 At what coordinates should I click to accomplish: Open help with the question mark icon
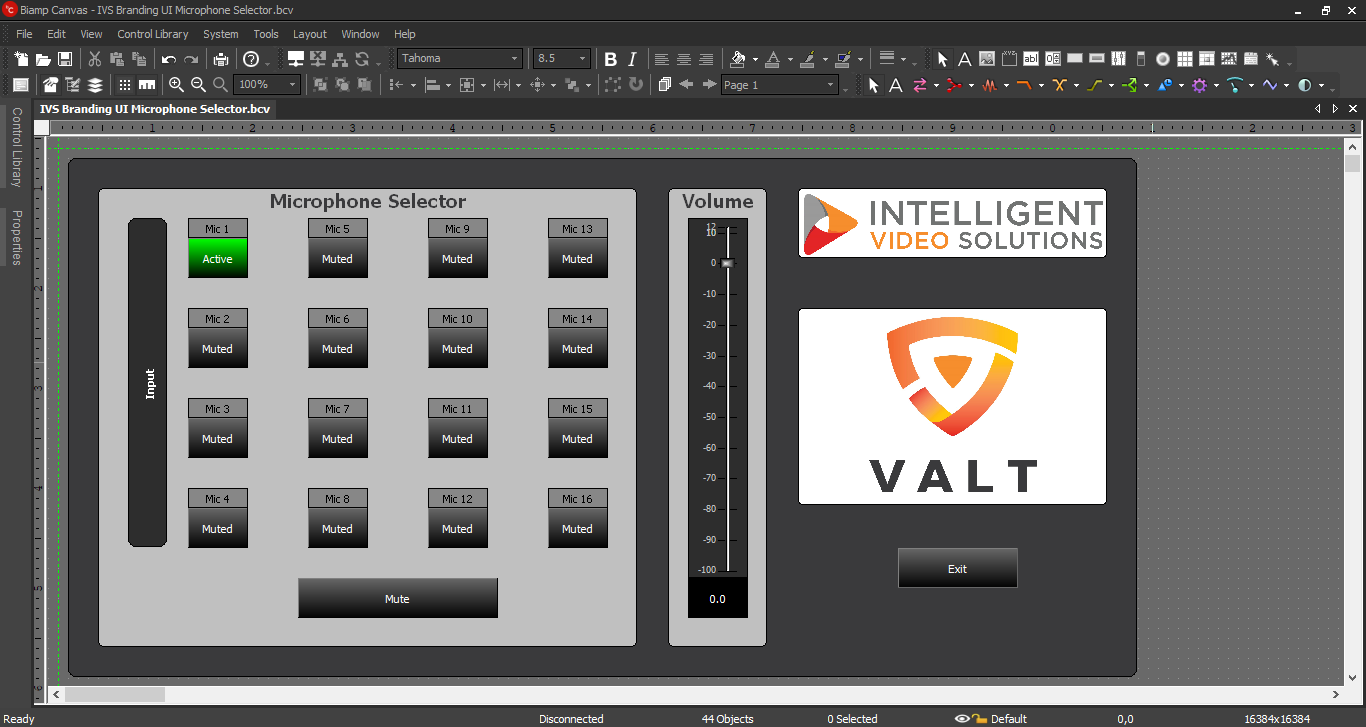[251, 59]
